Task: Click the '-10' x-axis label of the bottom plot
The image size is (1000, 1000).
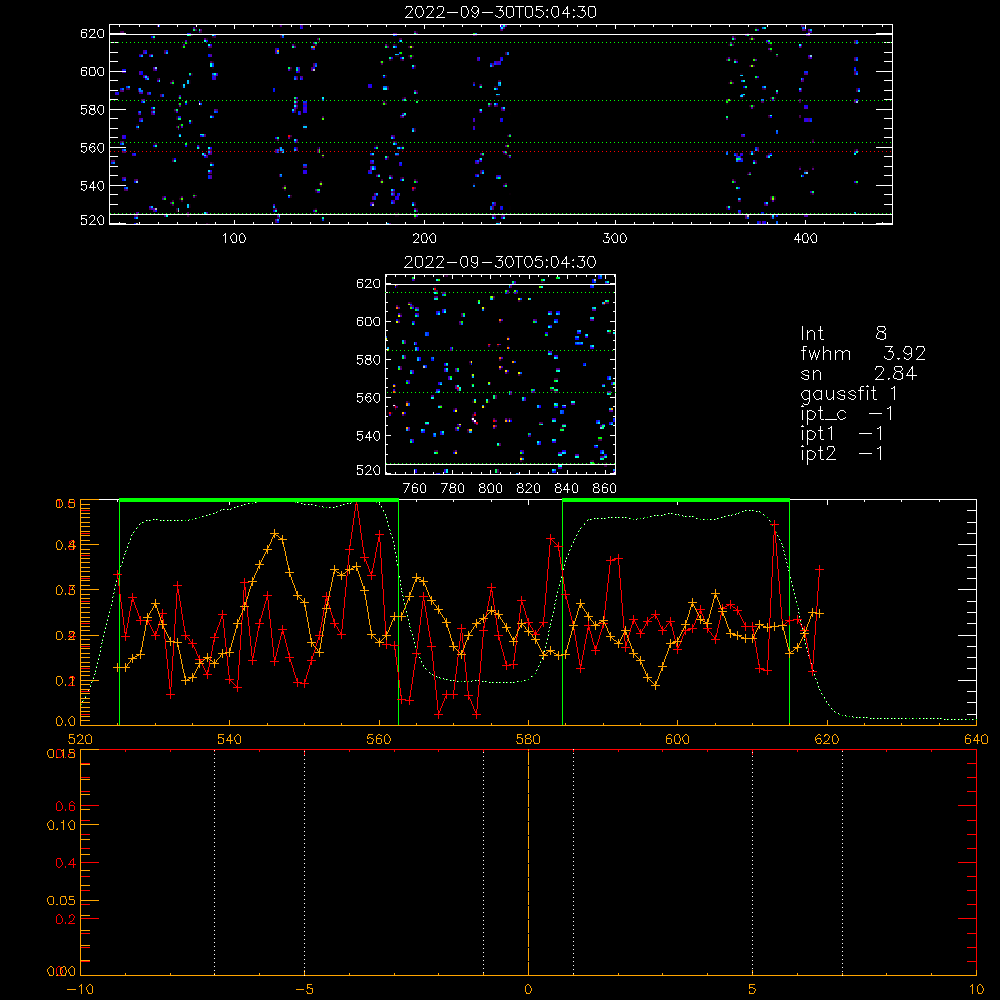Action: (x=80, y=990)
